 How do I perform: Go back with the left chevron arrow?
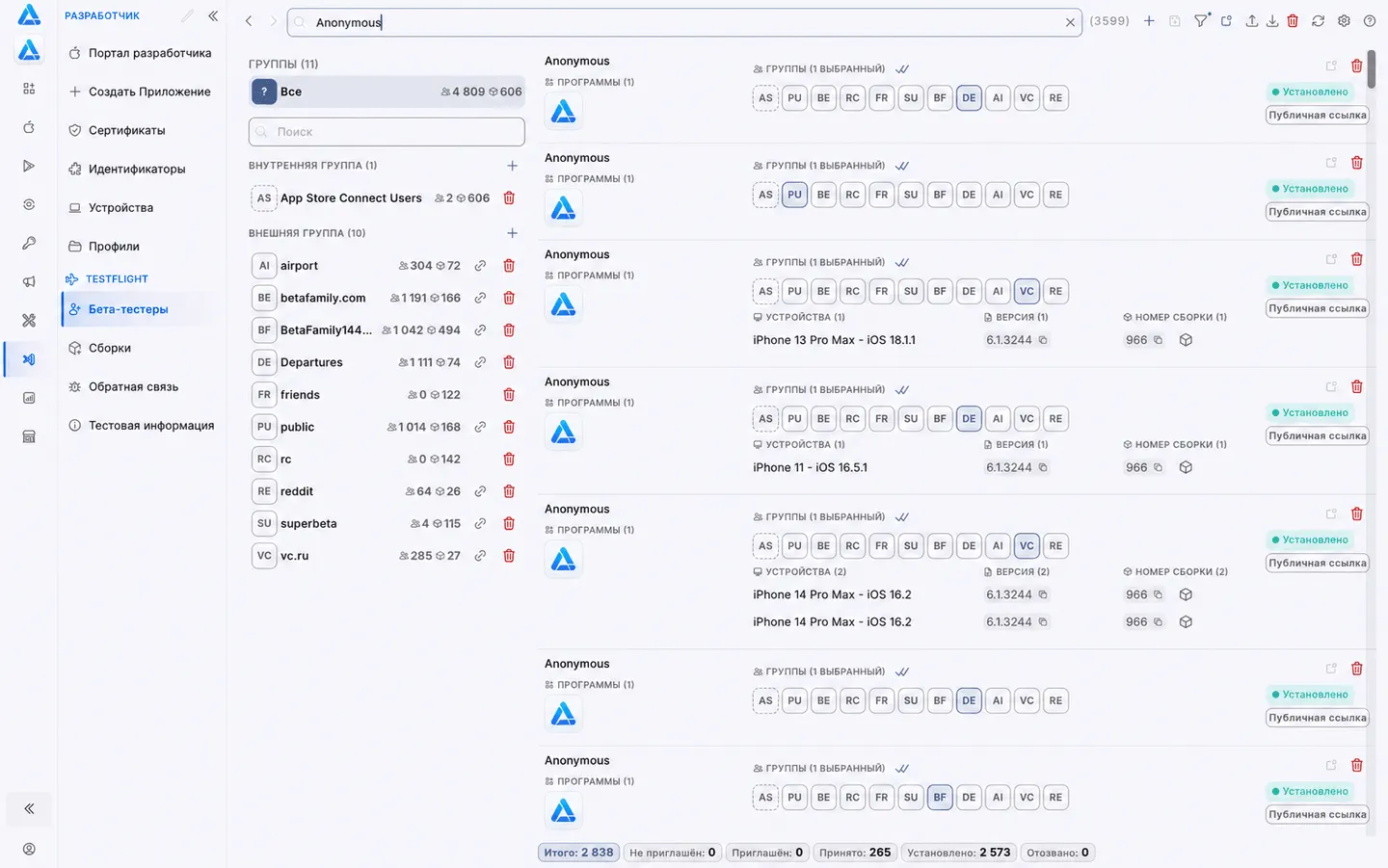tap(249, 21)
